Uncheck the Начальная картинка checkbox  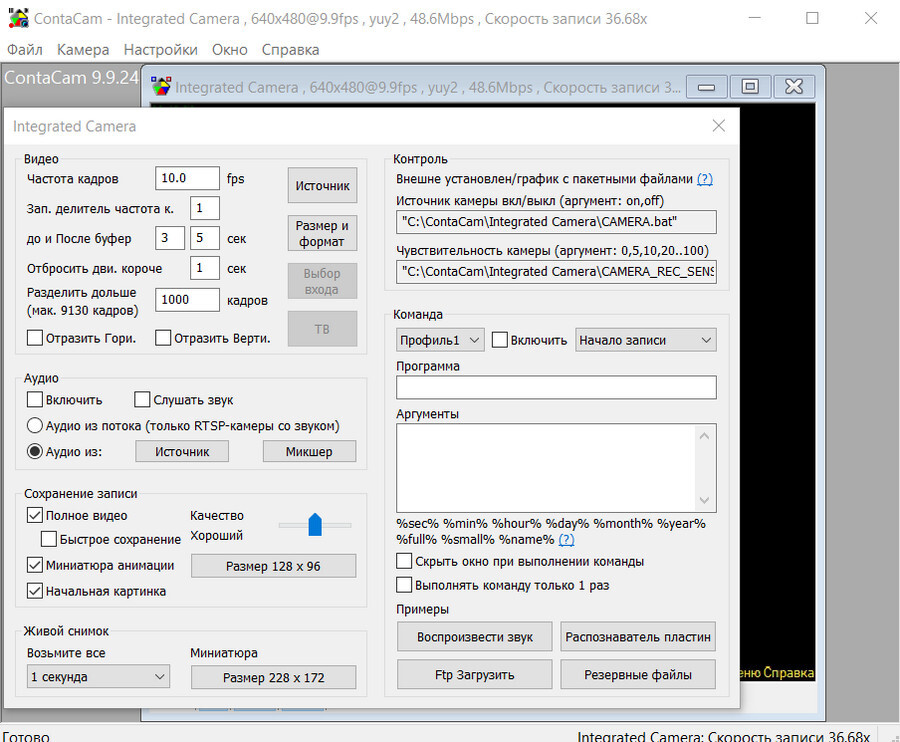click(35, 591)
